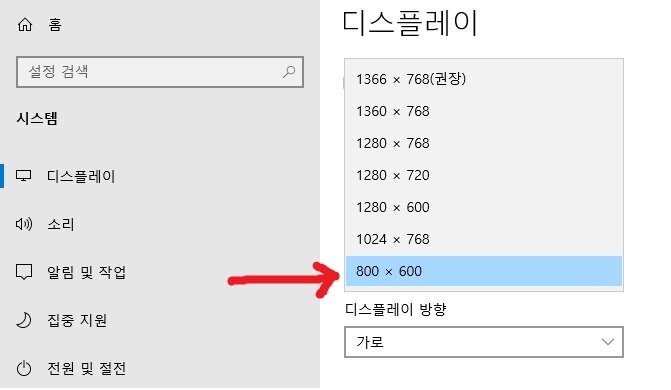
Task: Pick the 1280 × 768 resolution option
Action: click(x=484, y=143)
